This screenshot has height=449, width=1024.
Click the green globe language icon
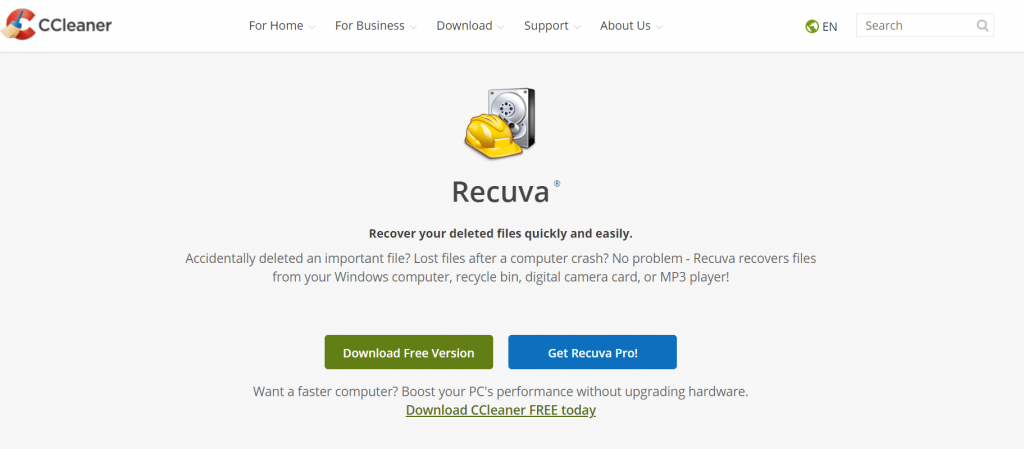[812, 27]
